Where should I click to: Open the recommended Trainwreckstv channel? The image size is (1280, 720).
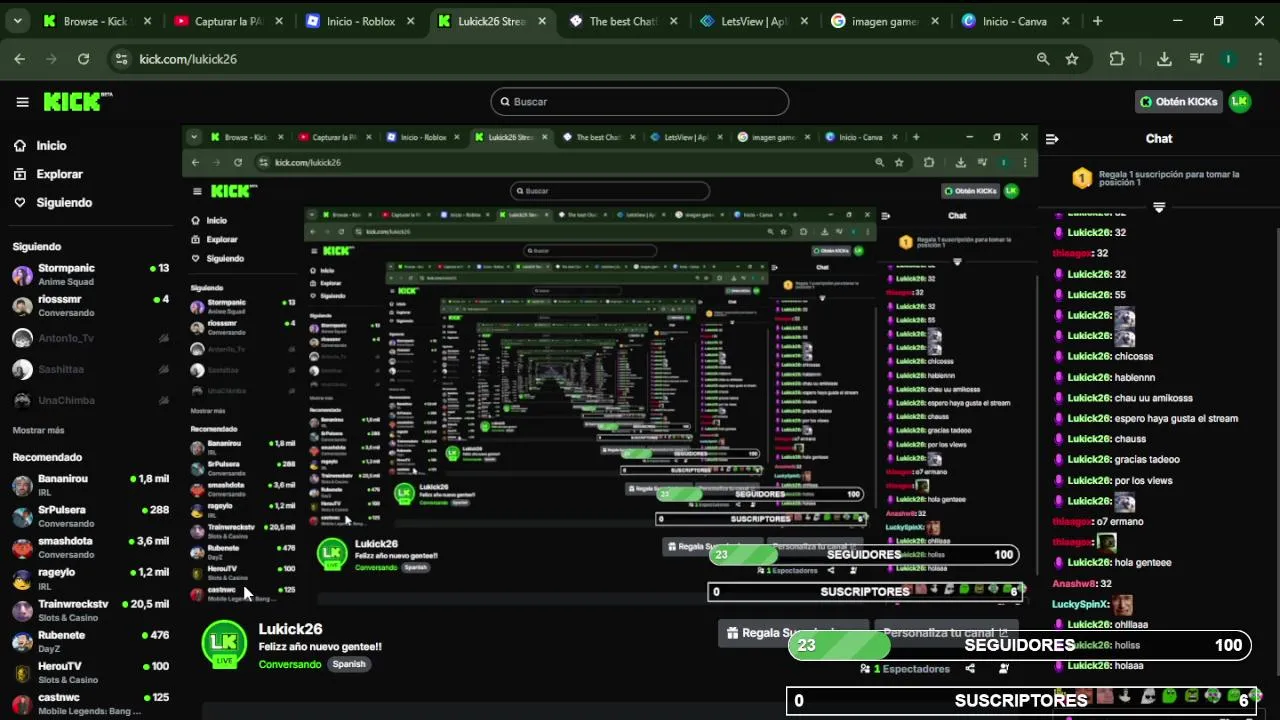(x=90, y=610)
